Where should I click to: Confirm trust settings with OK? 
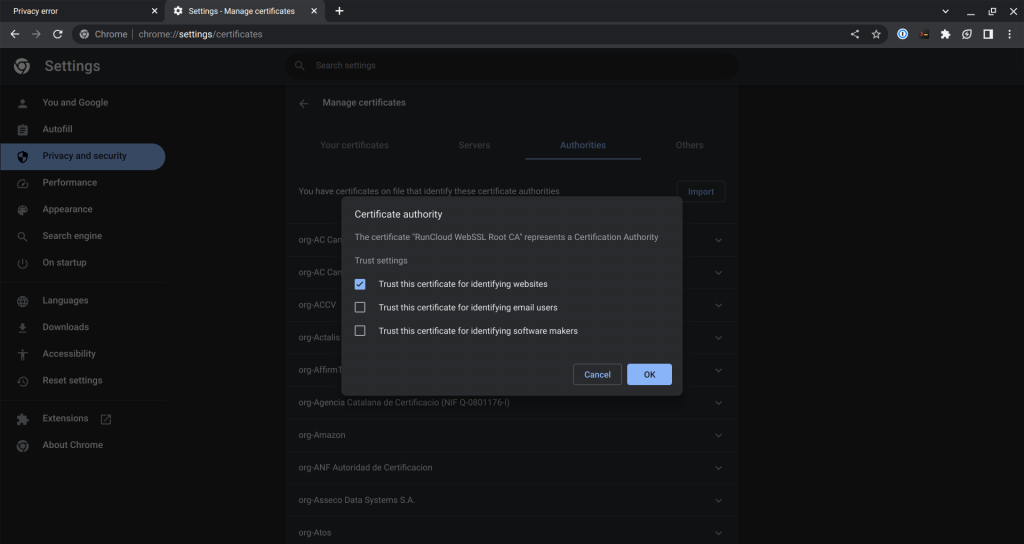click(649, 374)
